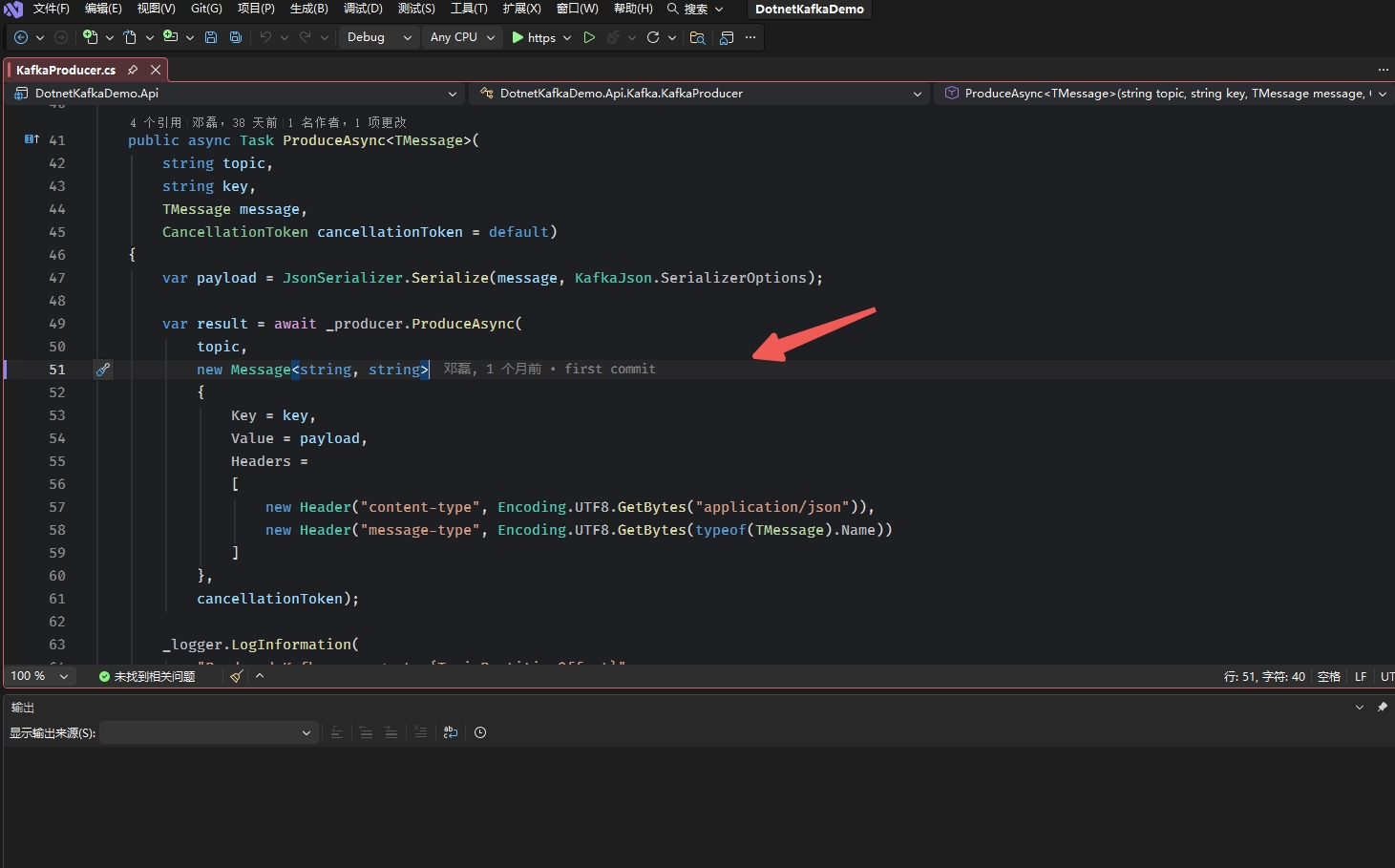Open the 窗口(W) menu
Screen dimensions: 1395x868
point(578,9)
